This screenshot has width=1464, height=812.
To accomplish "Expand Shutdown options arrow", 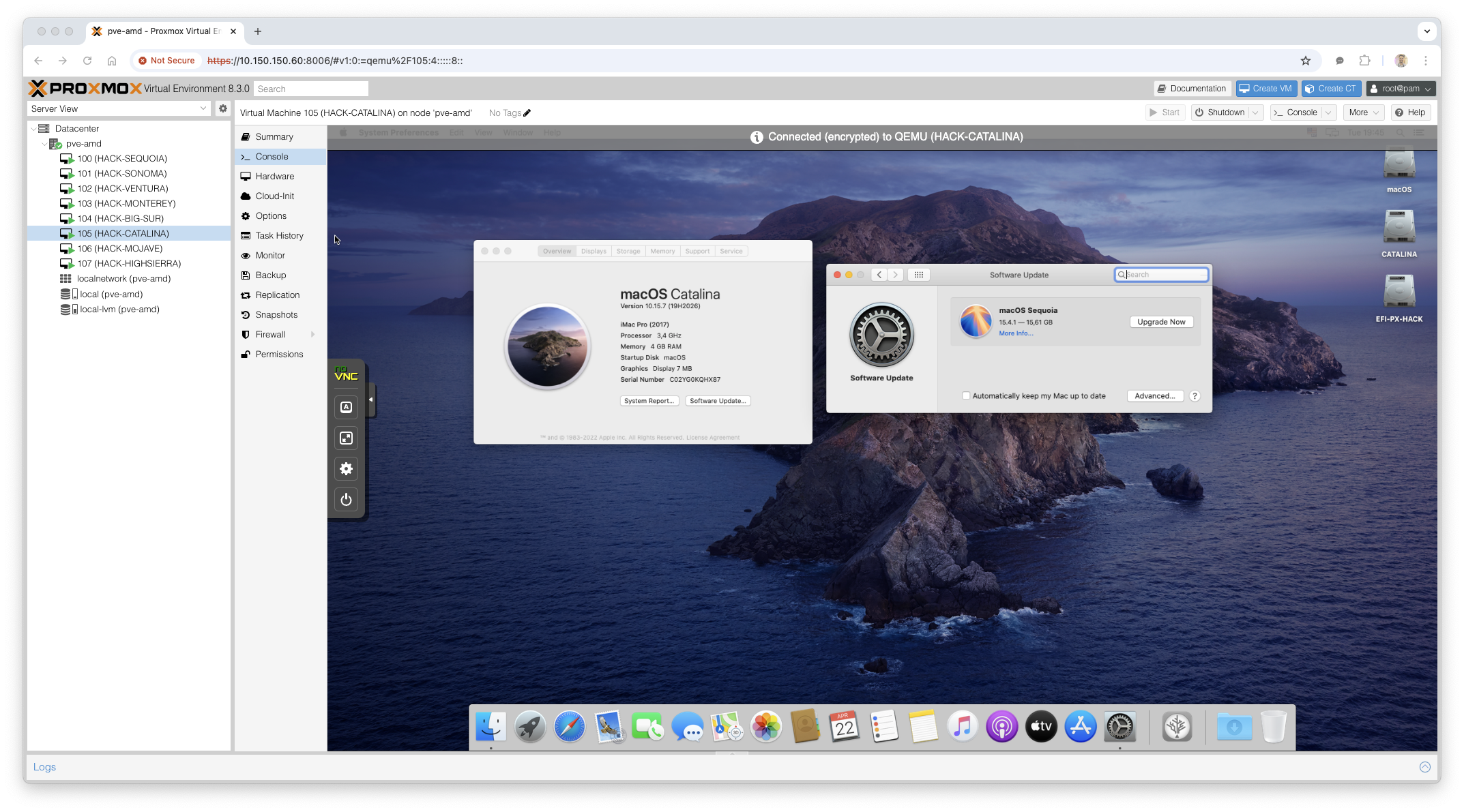I will tap(1256, 112).
